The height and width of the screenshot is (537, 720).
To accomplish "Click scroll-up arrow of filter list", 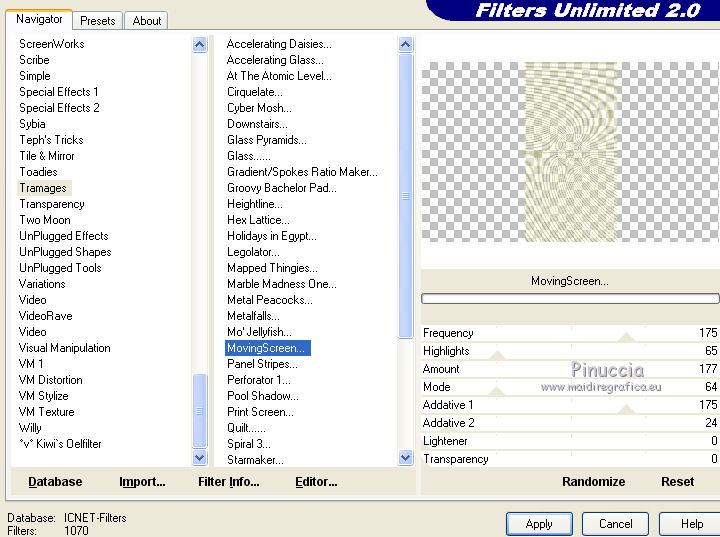I will click(405, 45).
